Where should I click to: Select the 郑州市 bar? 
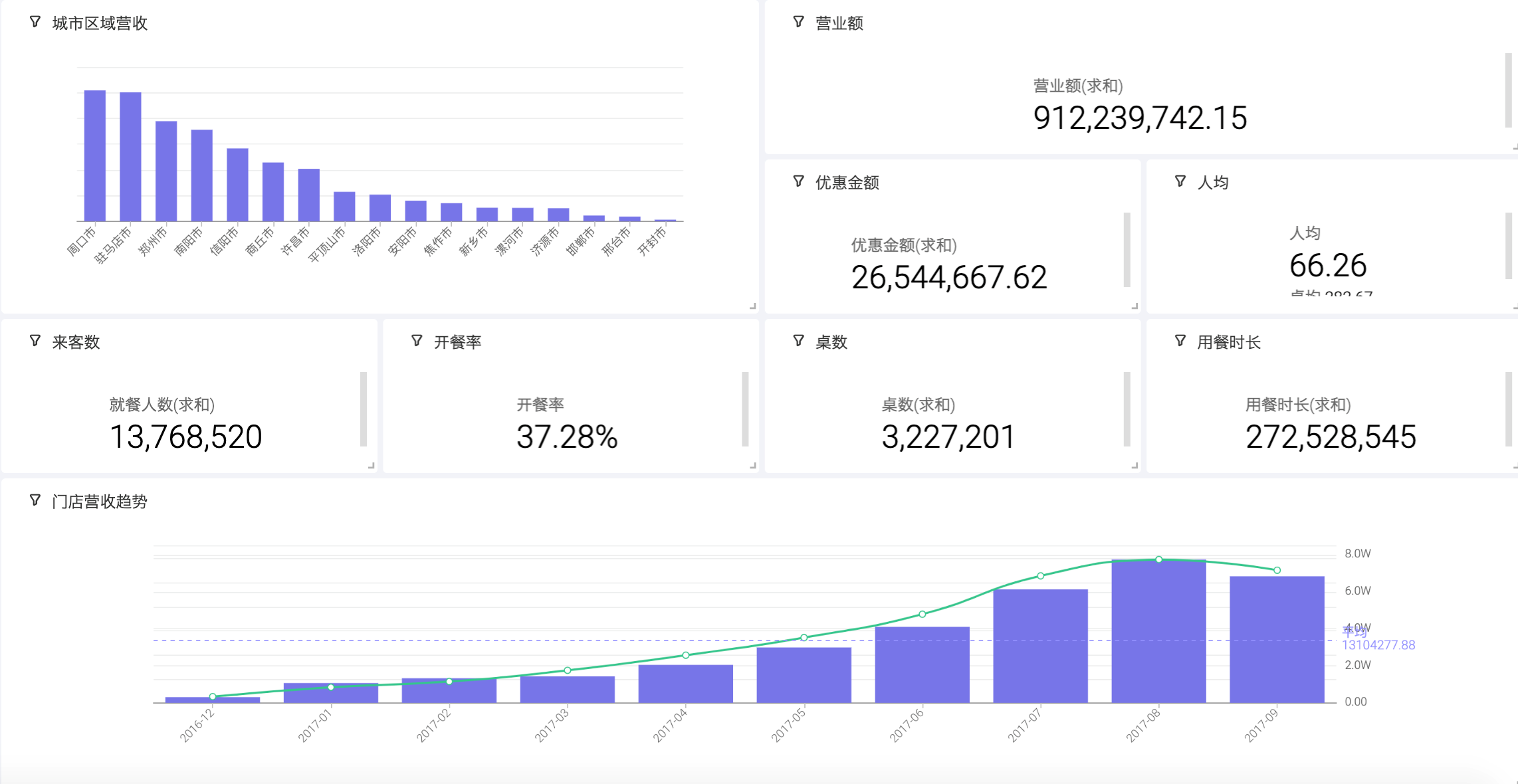click(x=166, y=171)
